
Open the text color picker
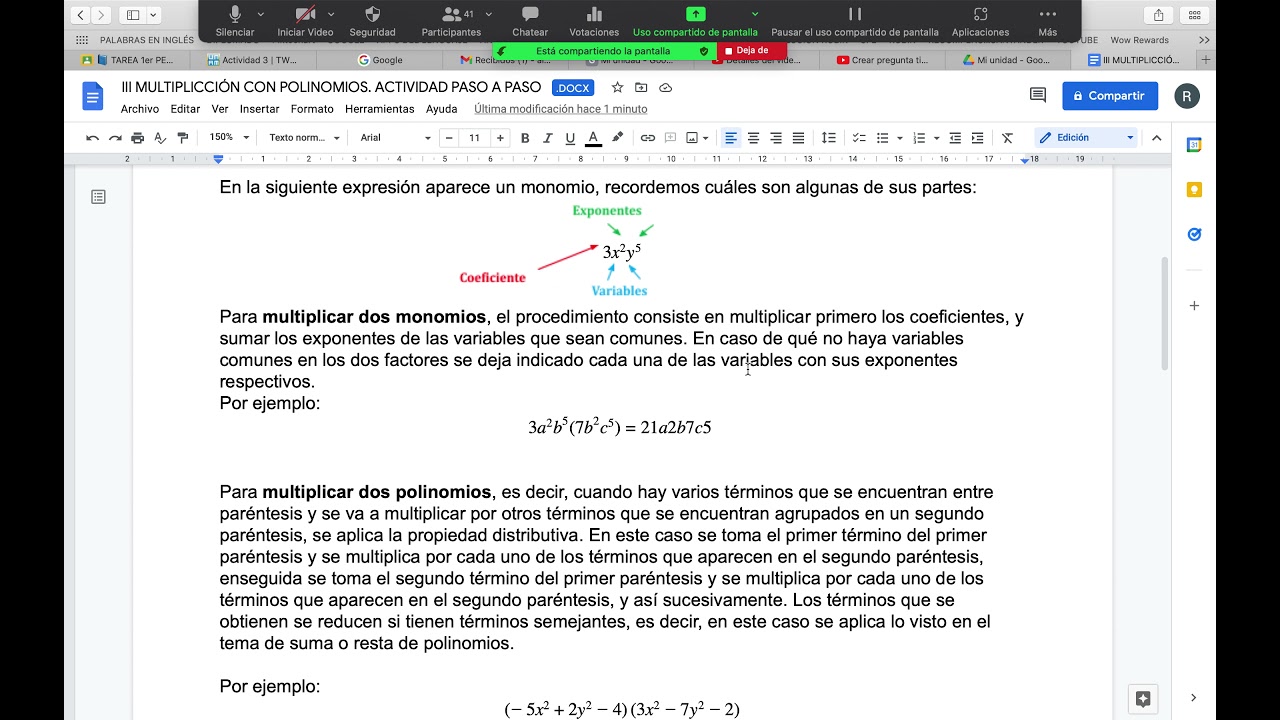click(x=593, y=138)
